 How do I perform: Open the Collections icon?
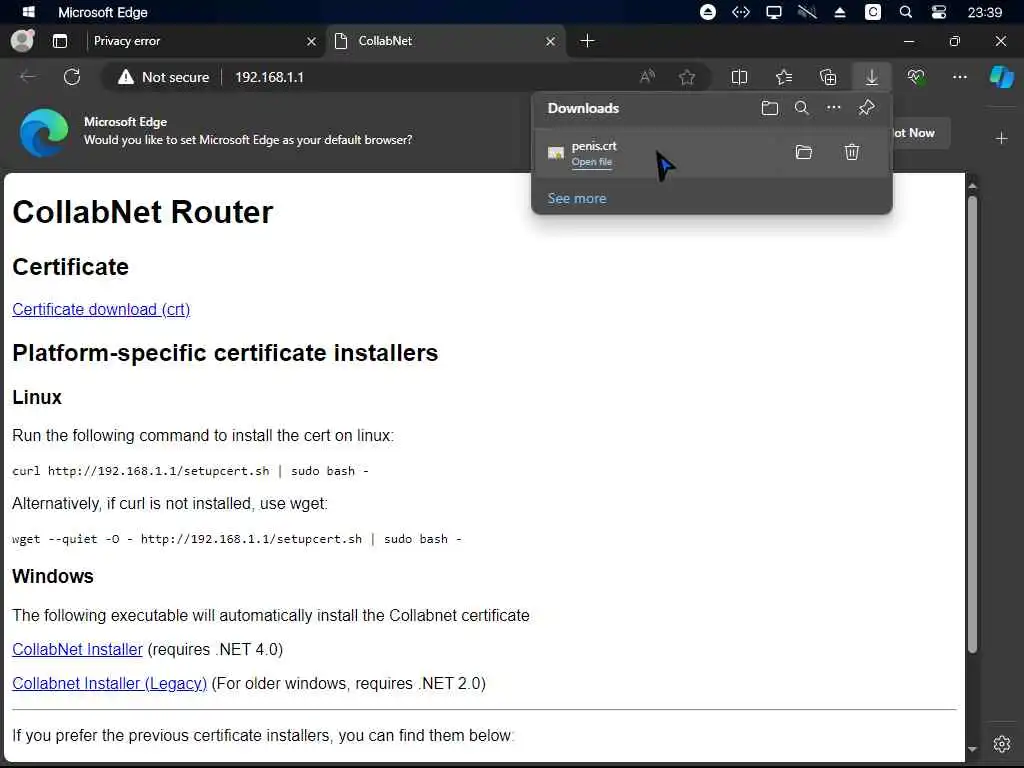pos(828,77)
